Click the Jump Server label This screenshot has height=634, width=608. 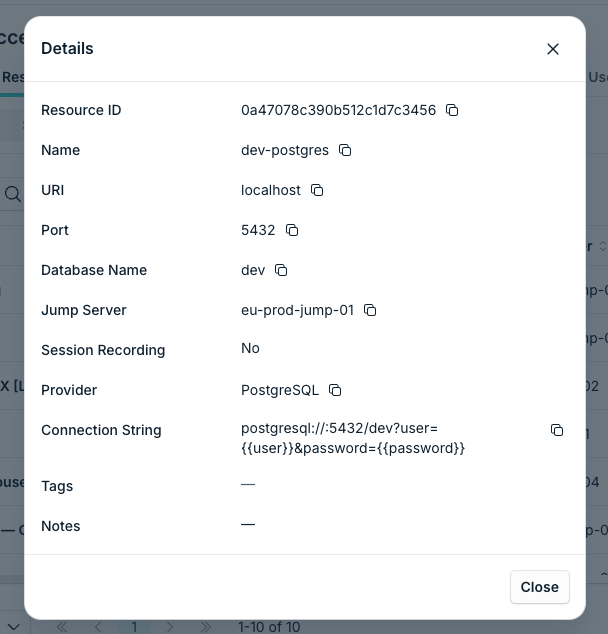[x=84, y=311]
